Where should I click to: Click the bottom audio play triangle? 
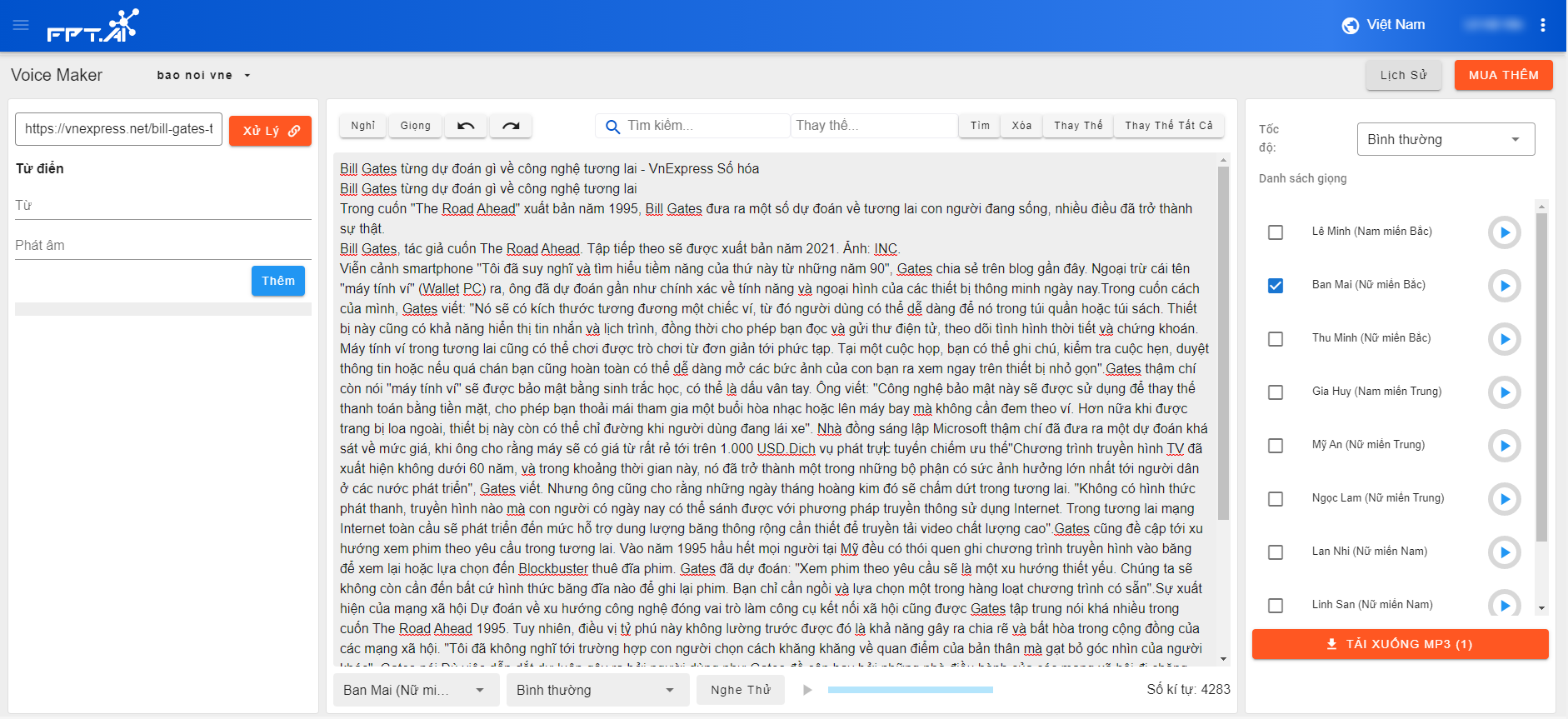tap(806, 690)
